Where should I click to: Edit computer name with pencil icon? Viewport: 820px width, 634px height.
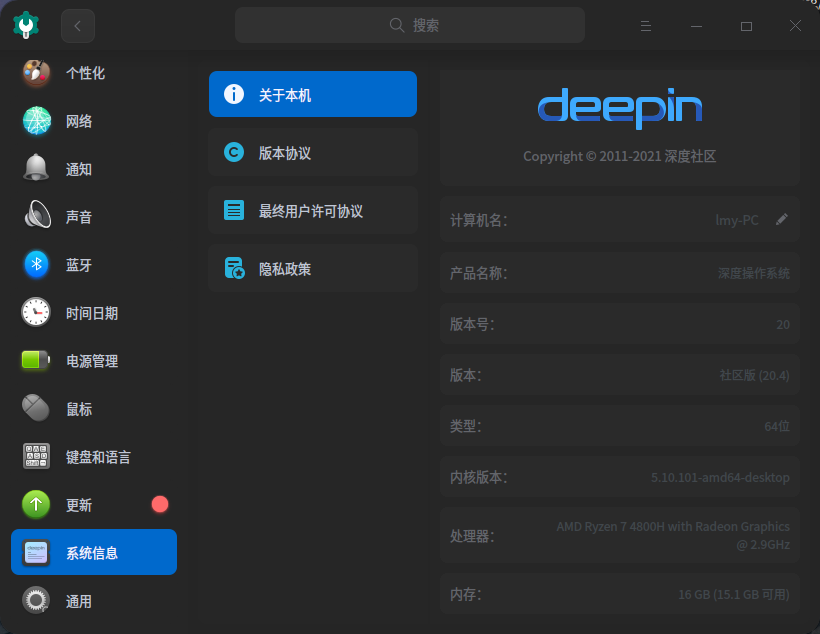(781, 220)
